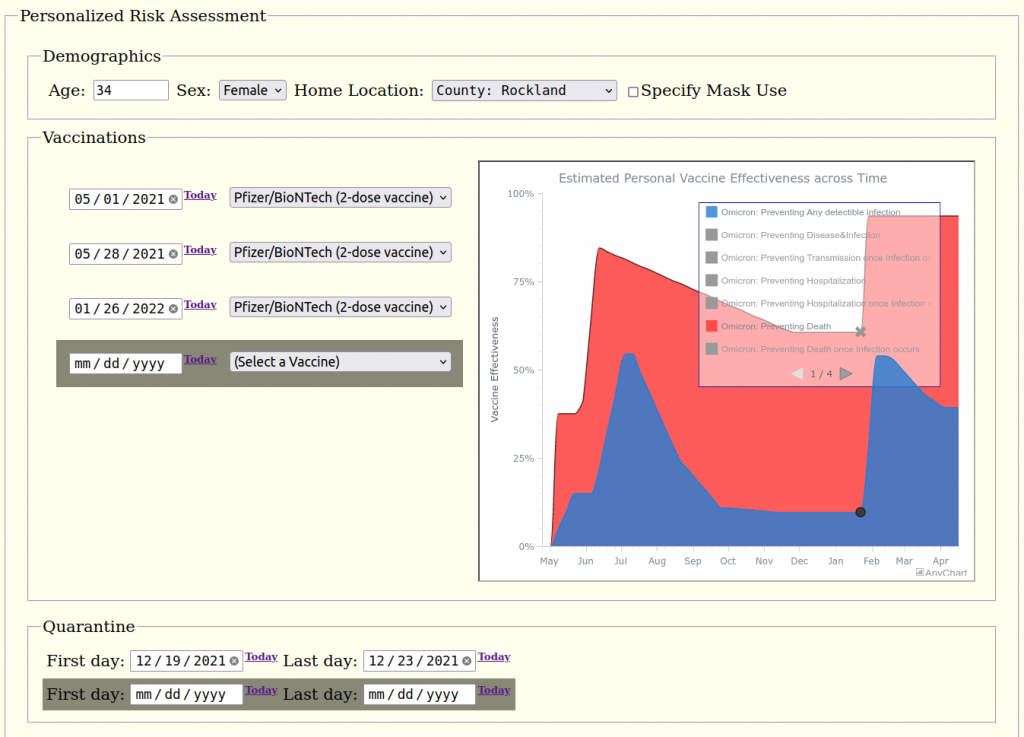Clear the 01/26/2022 vaccination date
The width and height of the screenshot is (1024, 737).
[x=173, y=307]
